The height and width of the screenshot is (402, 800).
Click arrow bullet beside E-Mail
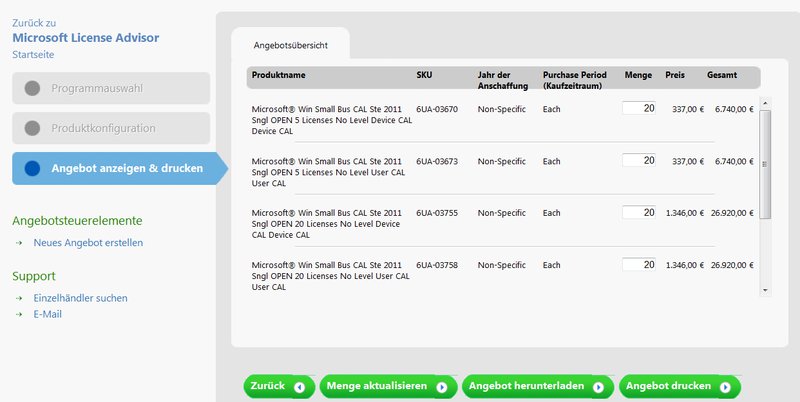pyautogui.click(x=19, y=315)
